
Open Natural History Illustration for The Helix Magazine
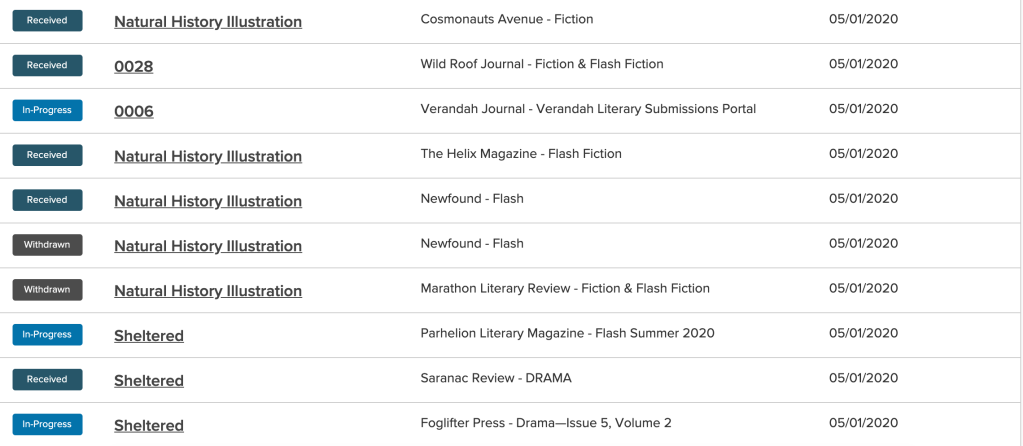pos(208,157)
